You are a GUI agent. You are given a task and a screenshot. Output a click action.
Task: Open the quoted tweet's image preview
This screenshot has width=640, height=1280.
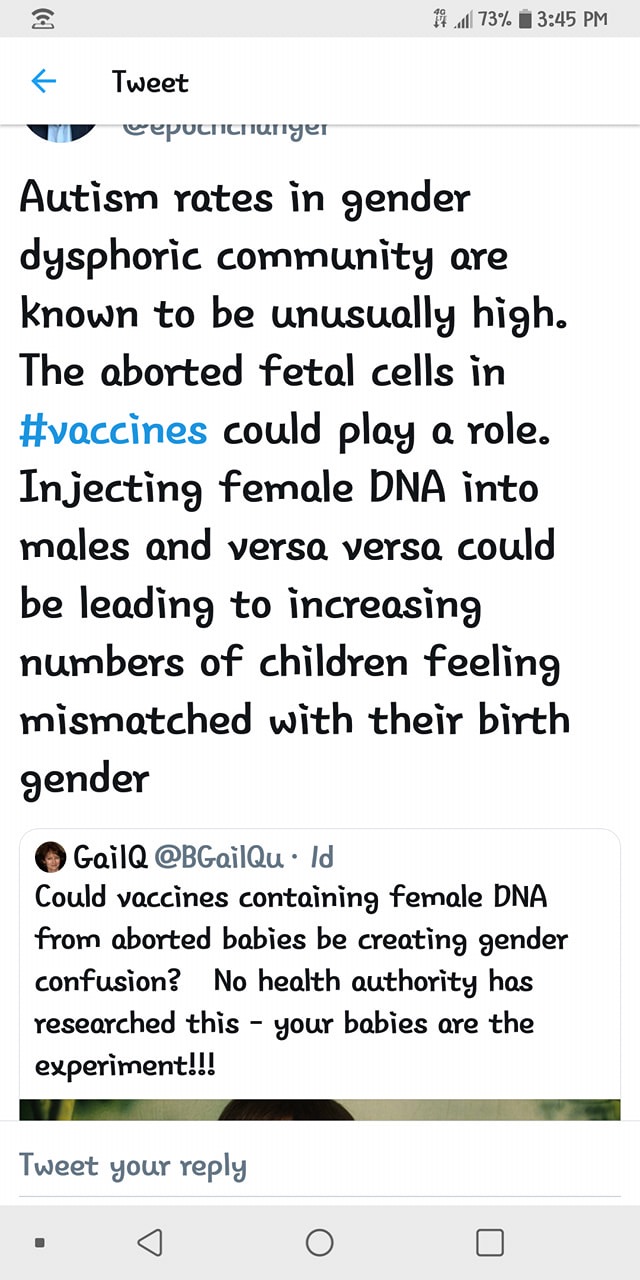click(x=320, y=1109)
